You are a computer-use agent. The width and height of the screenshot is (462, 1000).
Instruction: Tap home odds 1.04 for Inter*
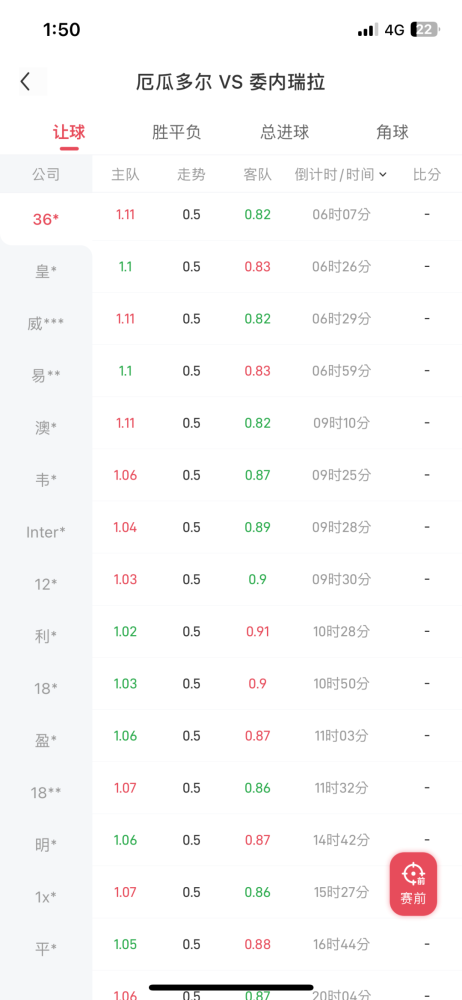125,527
